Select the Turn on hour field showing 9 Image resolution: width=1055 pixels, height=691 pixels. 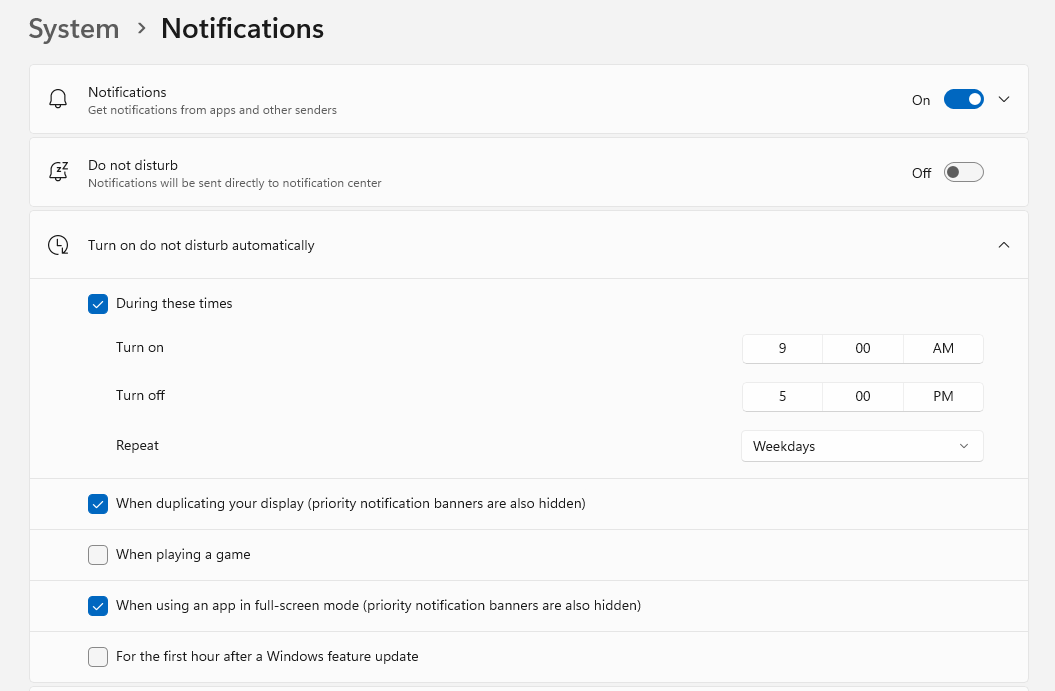(783, 349)
